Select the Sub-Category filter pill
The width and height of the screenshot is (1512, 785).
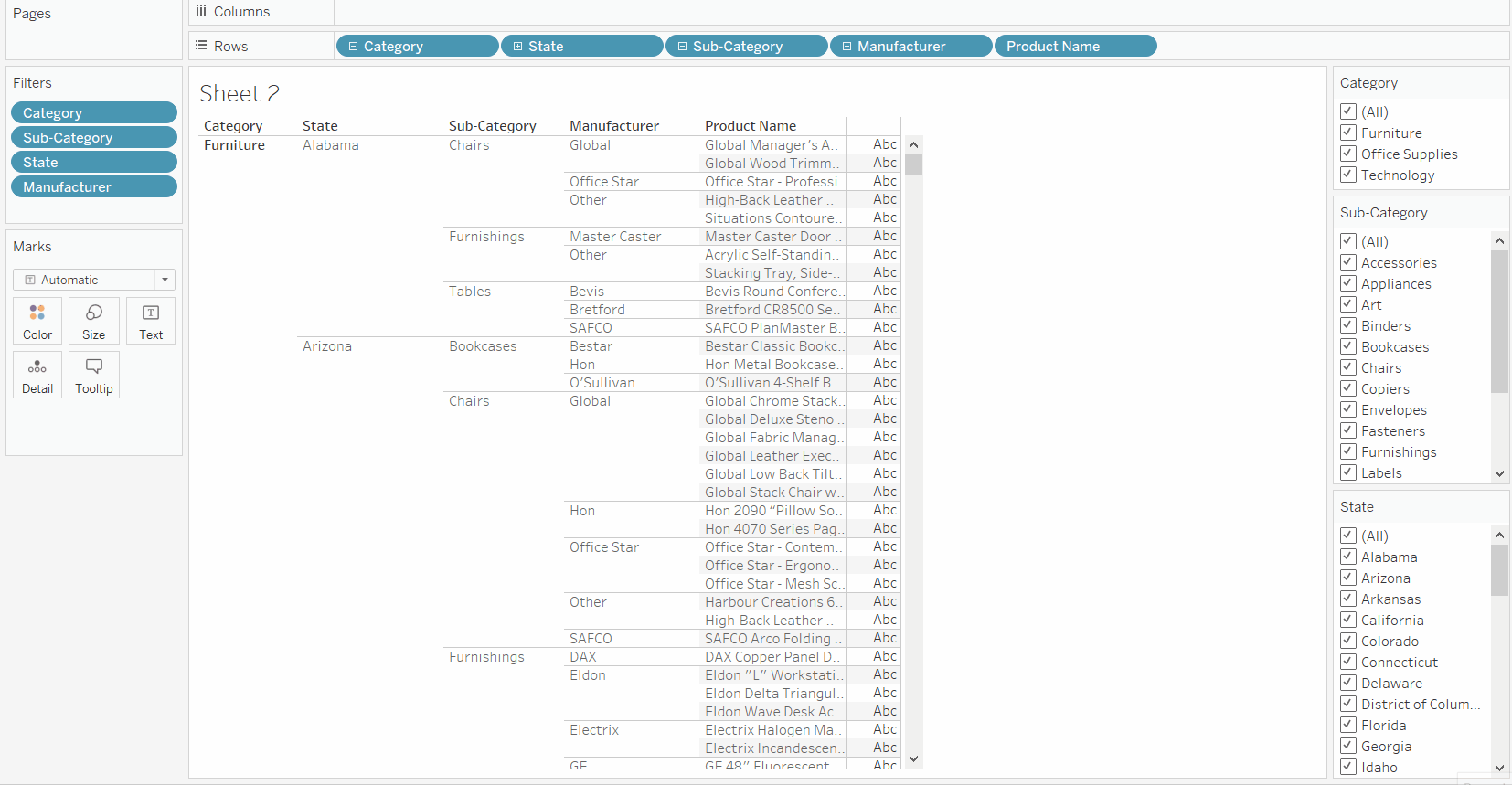point(94,137)
